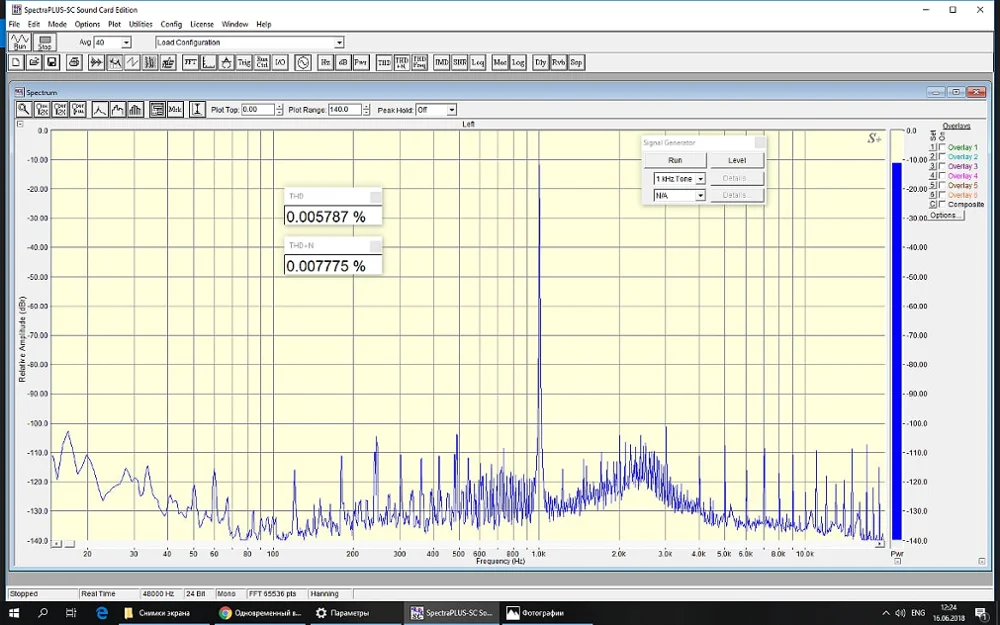Viewport: 1000px width, 625px height.
Task: Click the SNR toolbar icon
Action: [x=459, y=62]
